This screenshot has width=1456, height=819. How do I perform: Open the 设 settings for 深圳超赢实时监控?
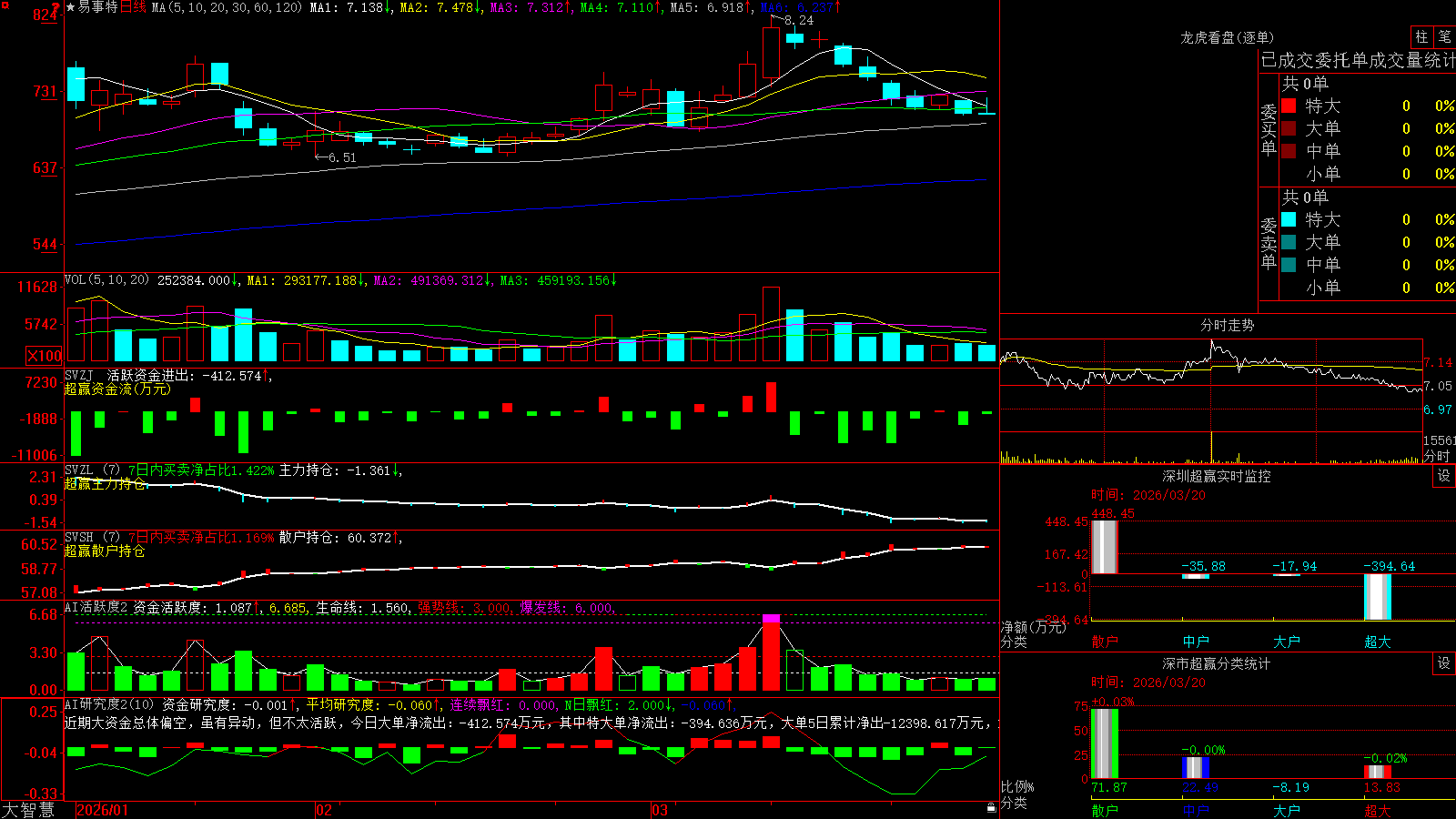1444,476
